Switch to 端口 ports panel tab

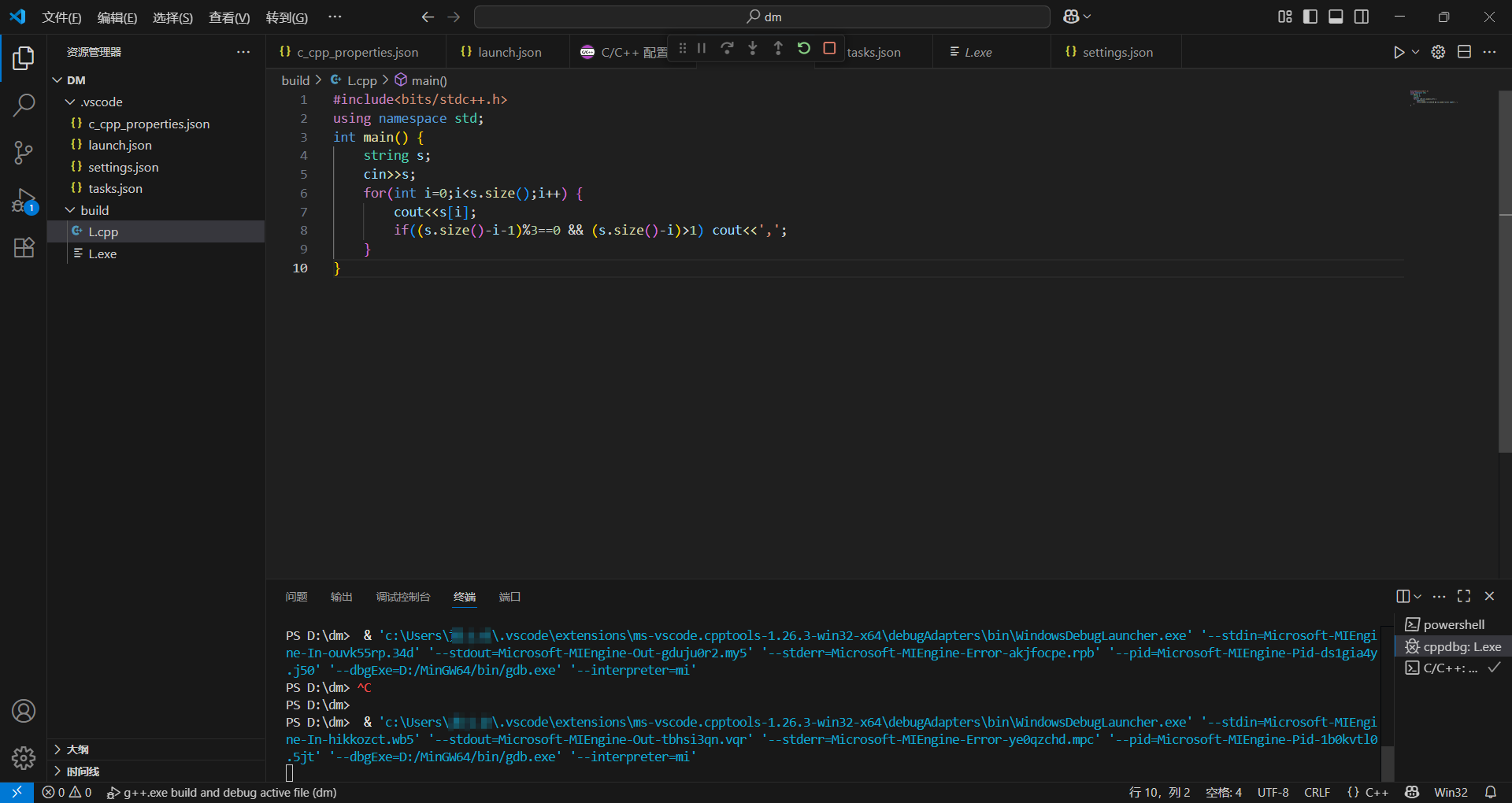(510, 597)
